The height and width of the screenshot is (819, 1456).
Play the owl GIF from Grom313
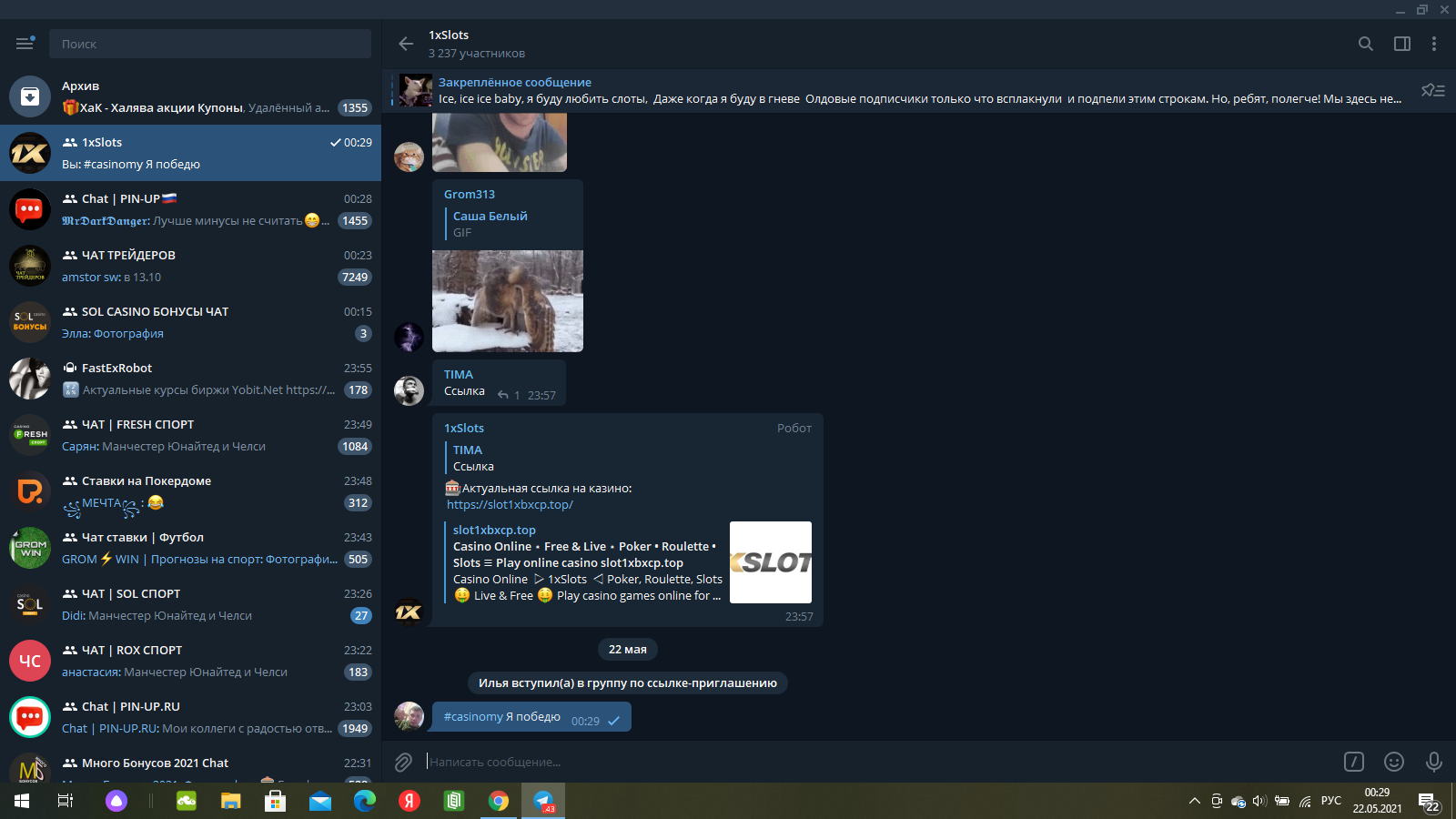click(x=508, y=301)
